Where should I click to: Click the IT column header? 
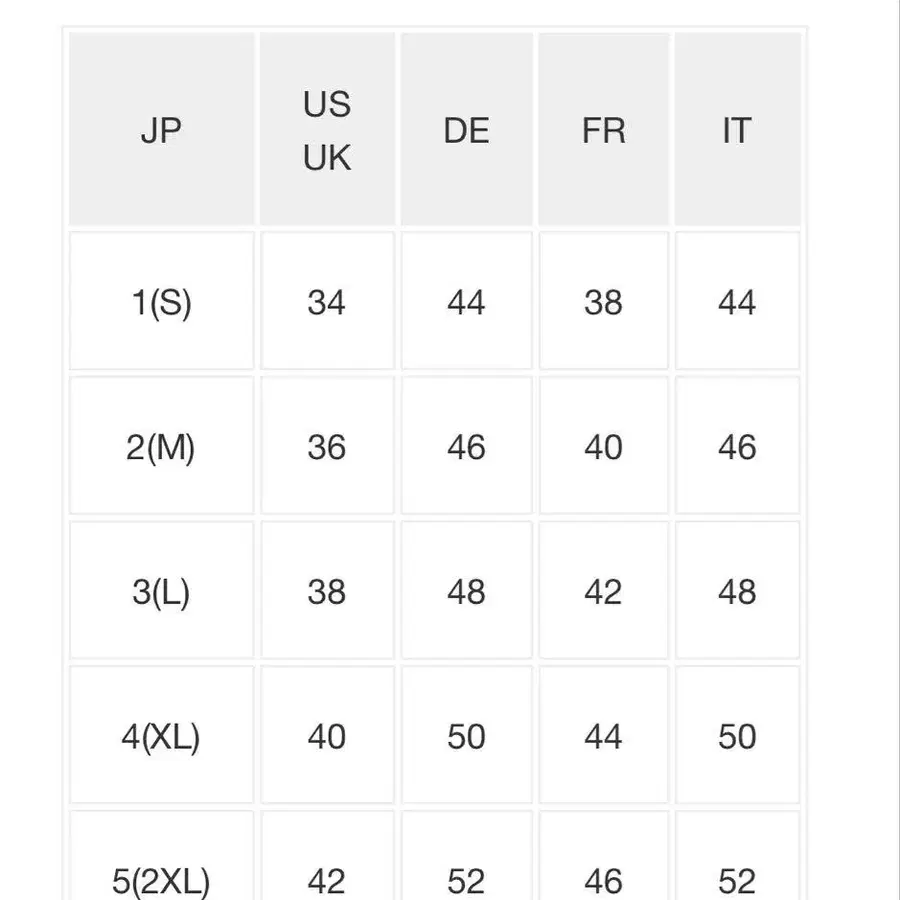736,131
